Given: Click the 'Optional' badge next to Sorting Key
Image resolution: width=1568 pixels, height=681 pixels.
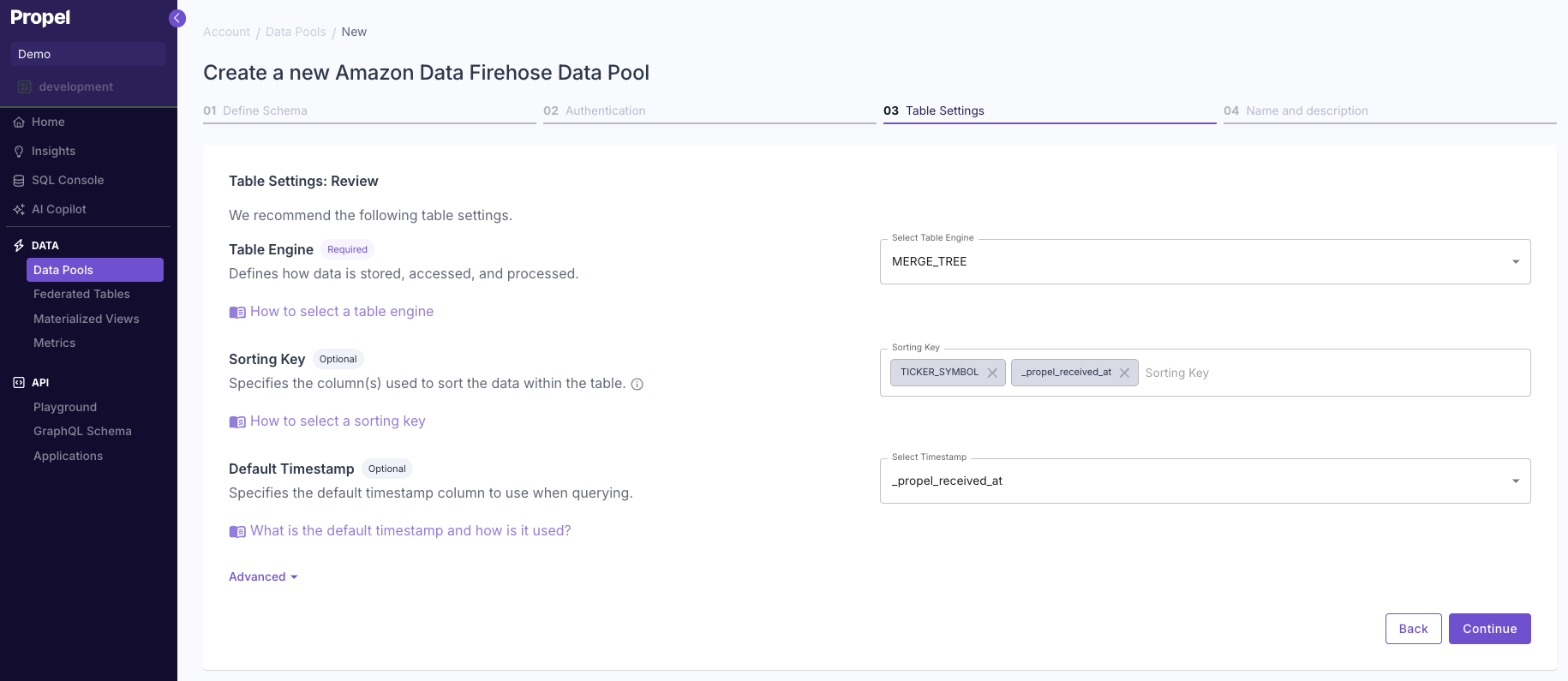Looking at the screenshot, I should (x=338, y=359).
